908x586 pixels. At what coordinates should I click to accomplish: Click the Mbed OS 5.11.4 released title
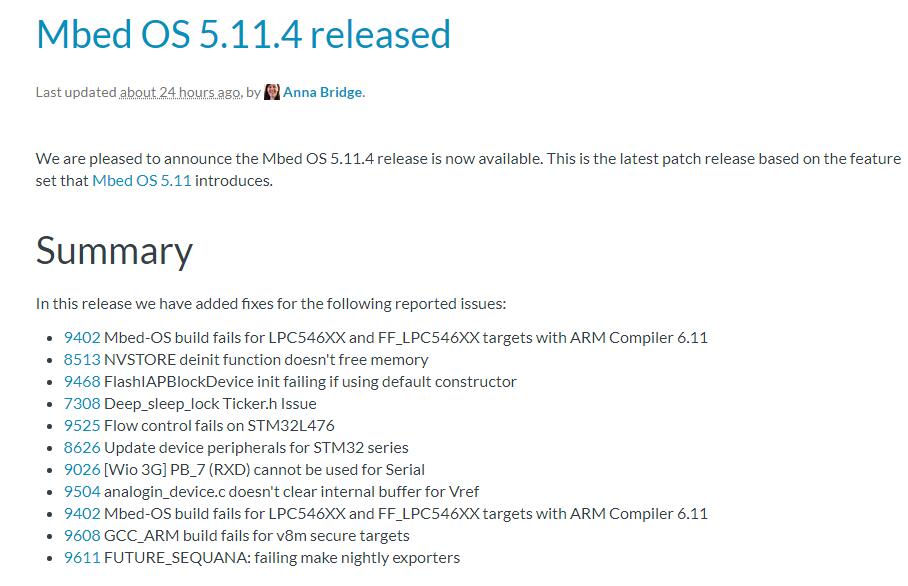click(243, 34)
